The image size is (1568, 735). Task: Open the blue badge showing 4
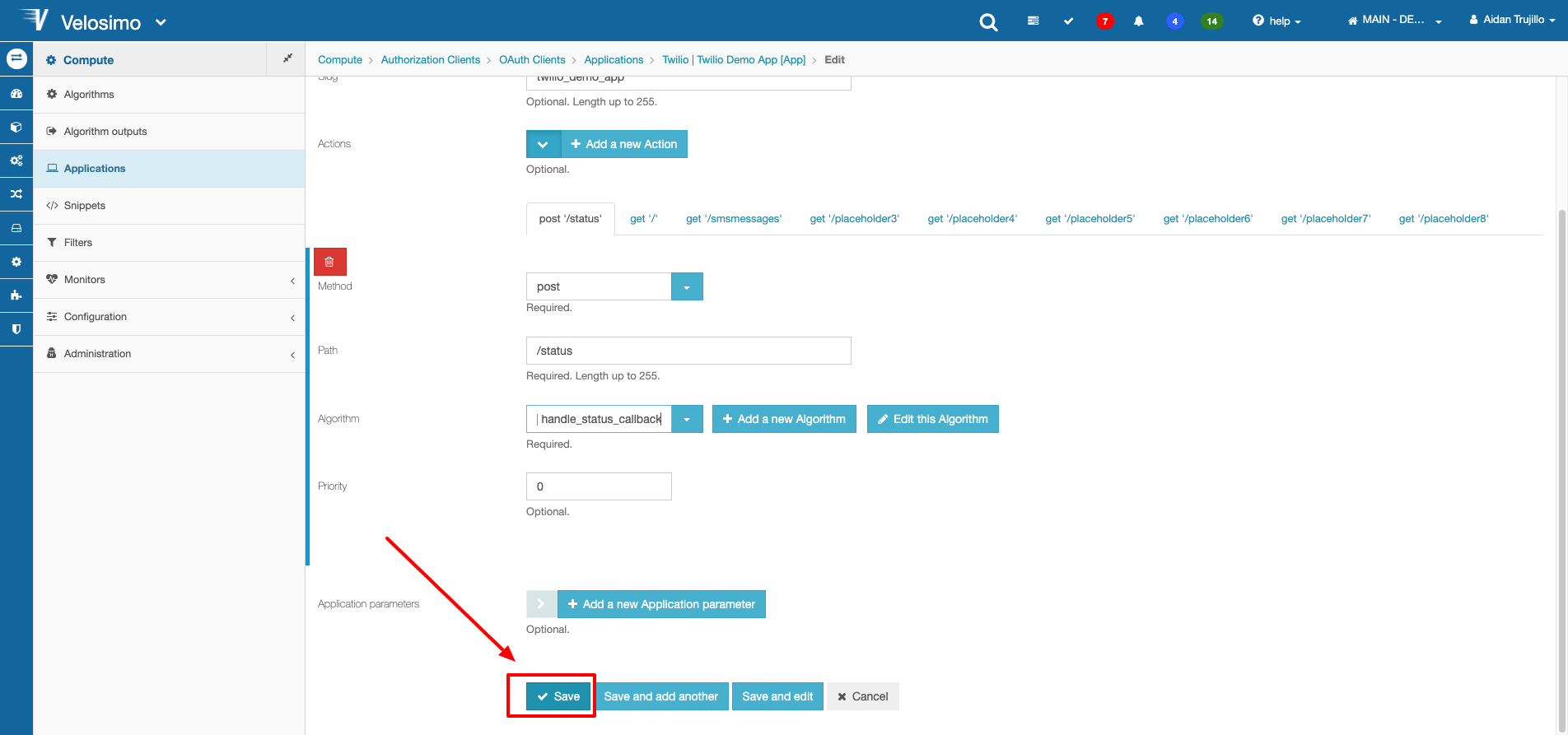1174,21
